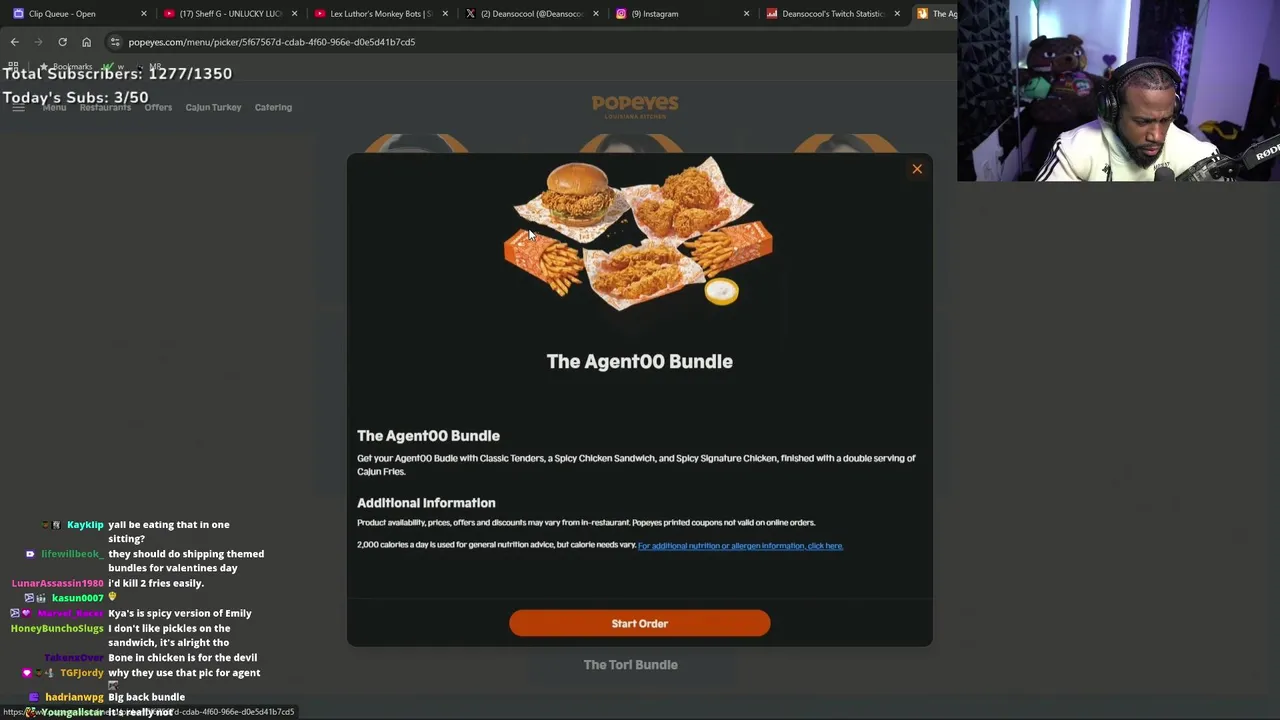Click the Start Order button
The width and height of the screenshot is (1280, 720).
pyautogui.click(x=640, y=623)
